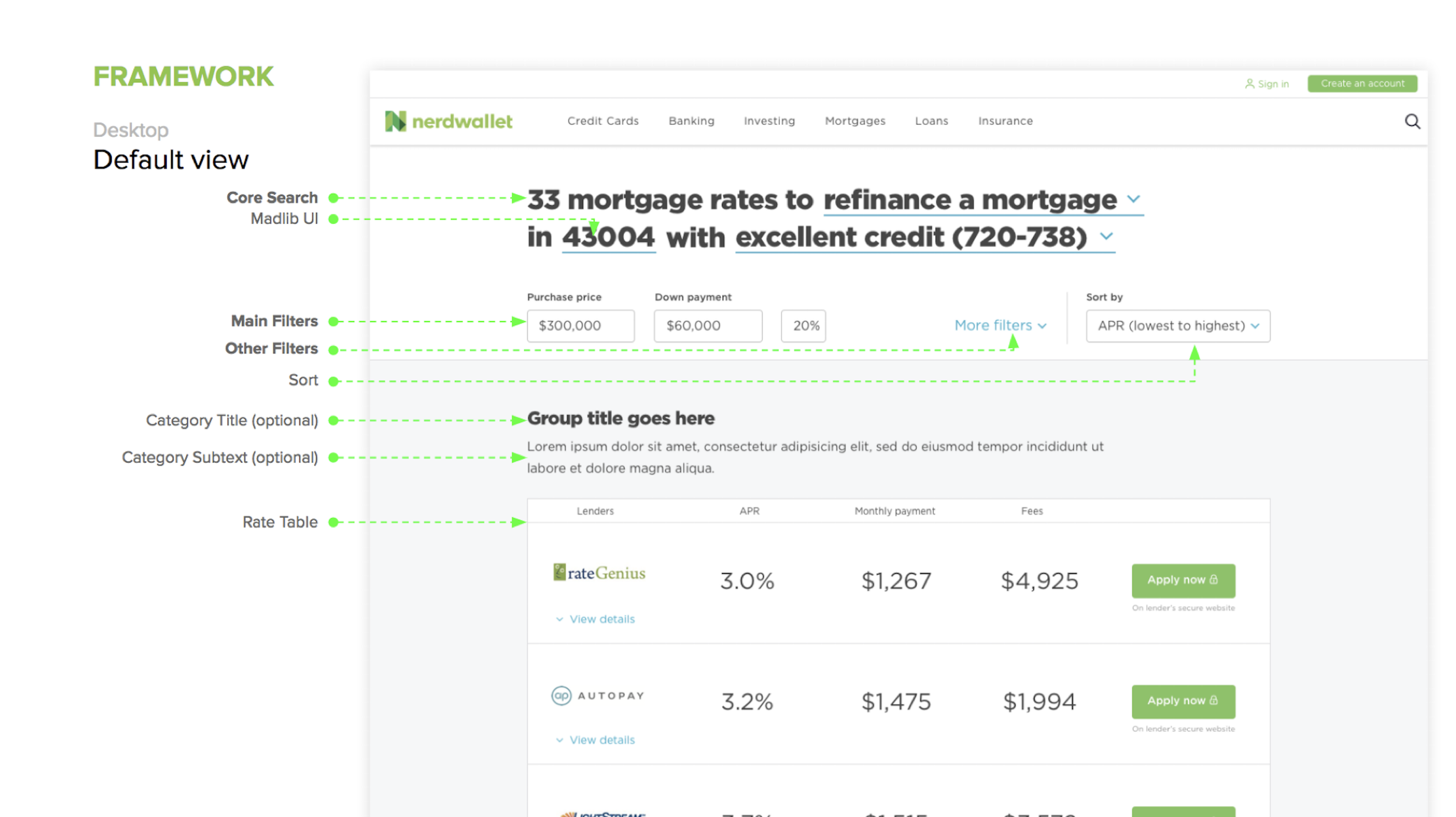Open refinance a mortgage dropdown chevron
The height and width of the screenshot is (817, 1456).
click(1133, 199)
